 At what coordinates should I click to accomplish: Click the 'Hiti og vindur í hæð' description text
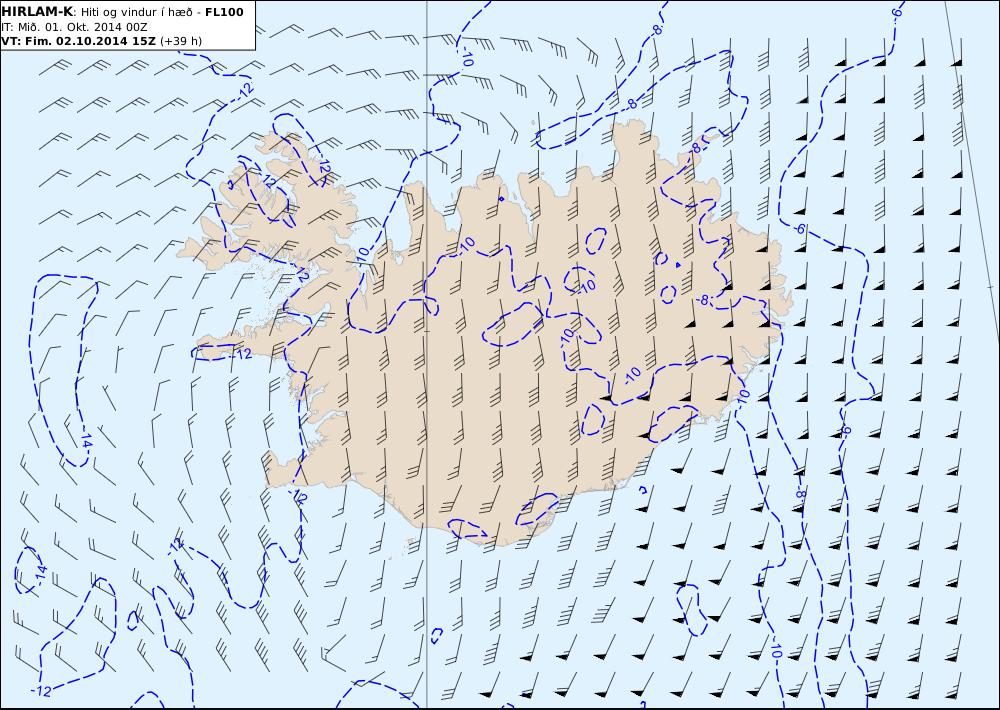point(135,12)
